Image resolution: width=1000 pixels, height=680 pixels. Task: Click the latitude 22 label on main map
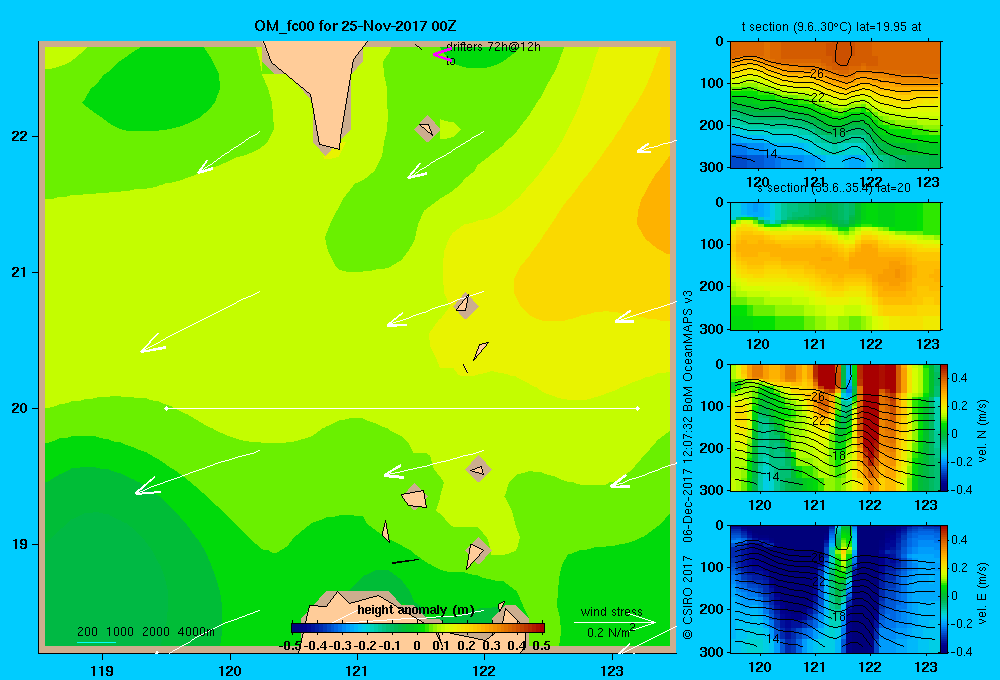point(19,136)
